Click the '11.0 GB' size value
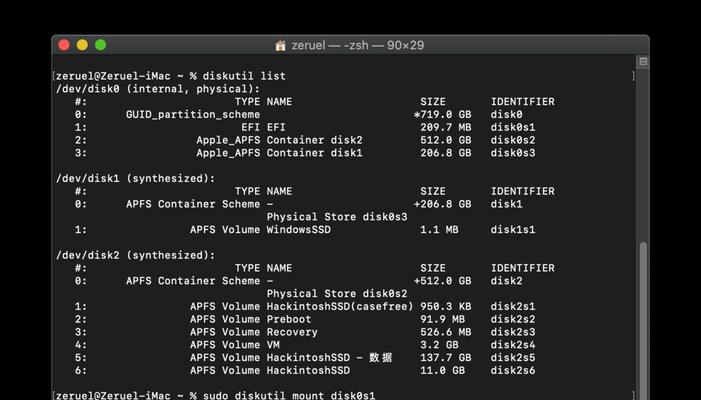 coord(443,371)
